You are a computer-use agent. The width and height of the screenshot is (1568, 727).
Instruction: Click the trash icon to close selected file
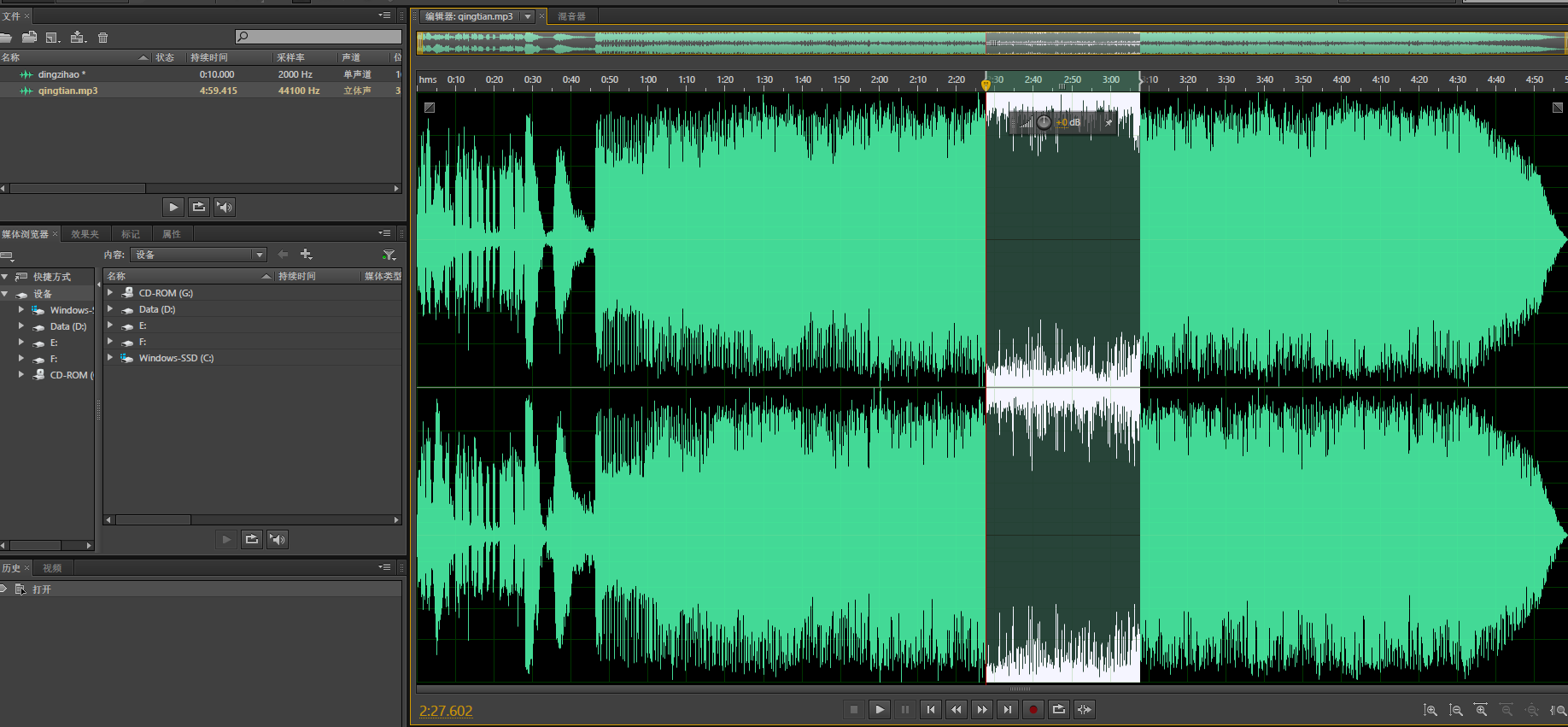(x=103, y=38)
